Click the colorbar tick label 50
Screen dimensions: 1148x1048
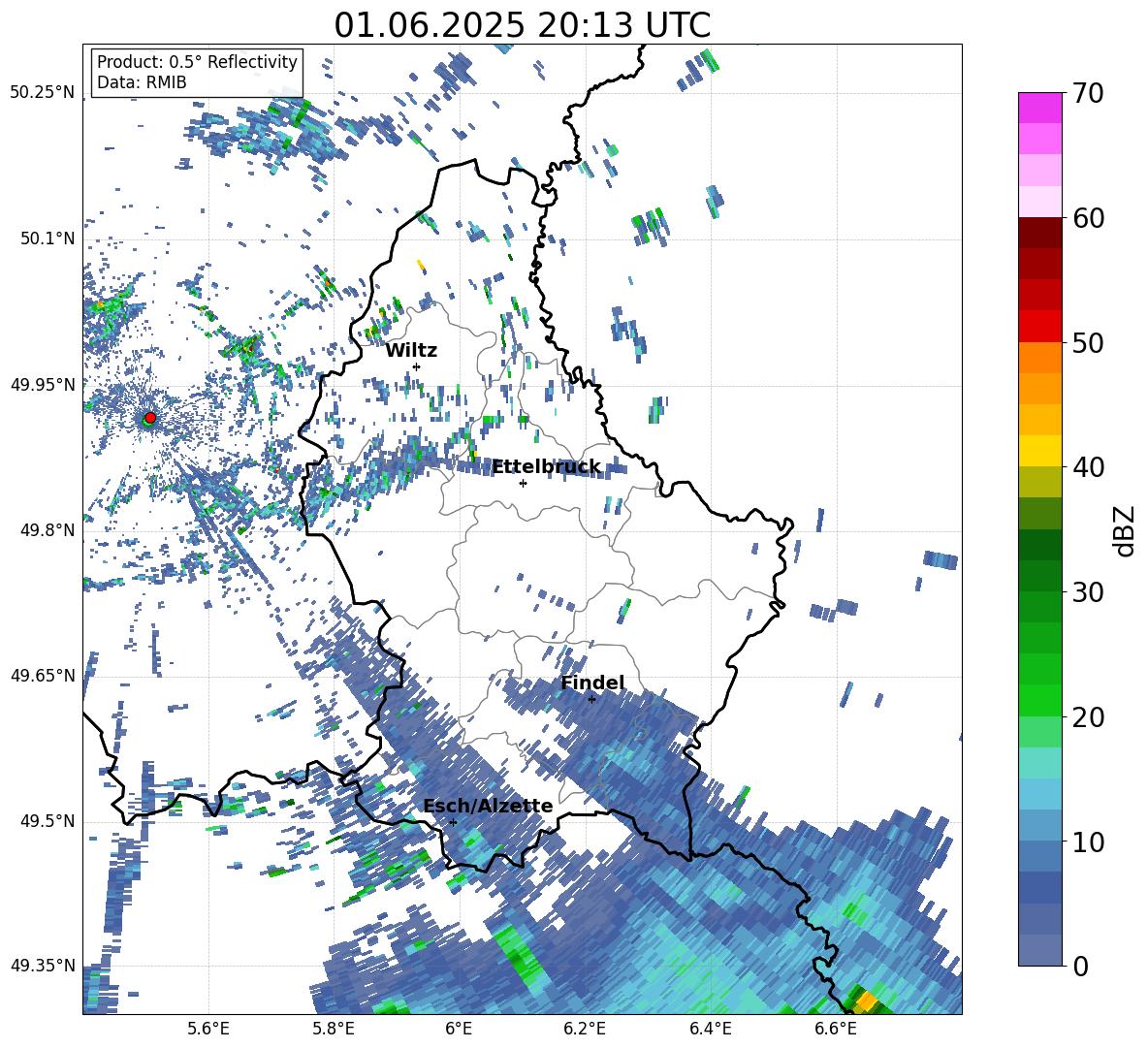point(1088,343)
